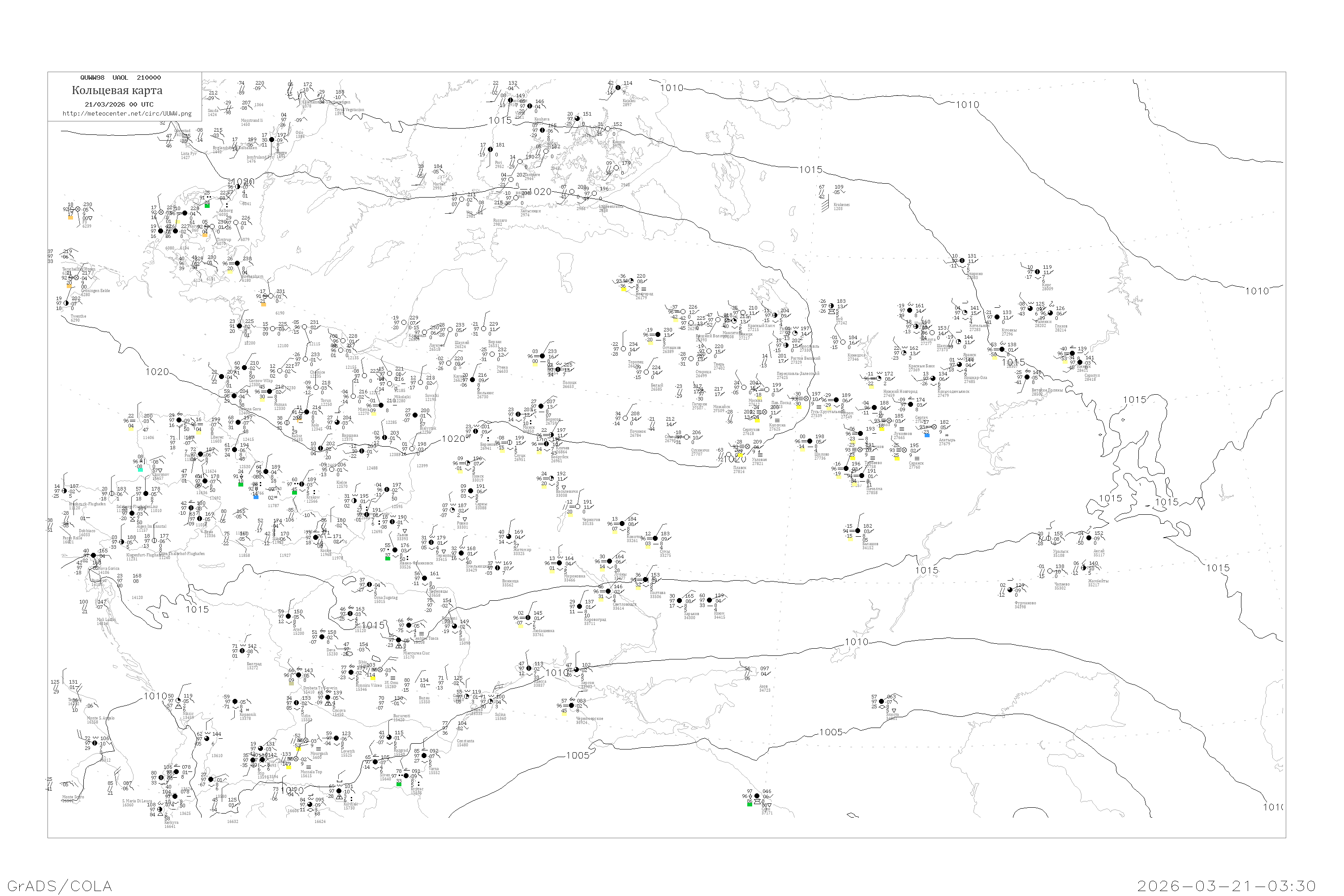Viewport: 1344px width, 896px height.
Task: Click the 2026-03-21-03:30 timestamp at bottom right
Action: pos(1226,886)
